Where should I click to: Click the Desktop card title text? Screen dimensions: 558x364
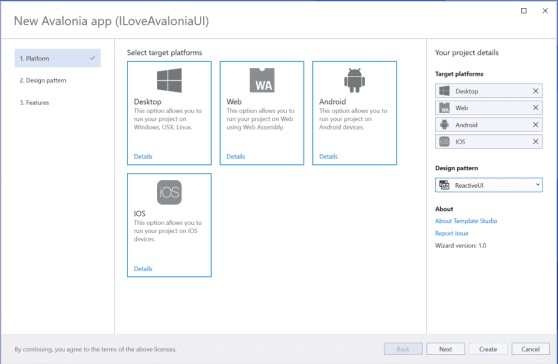click(147, 102)
